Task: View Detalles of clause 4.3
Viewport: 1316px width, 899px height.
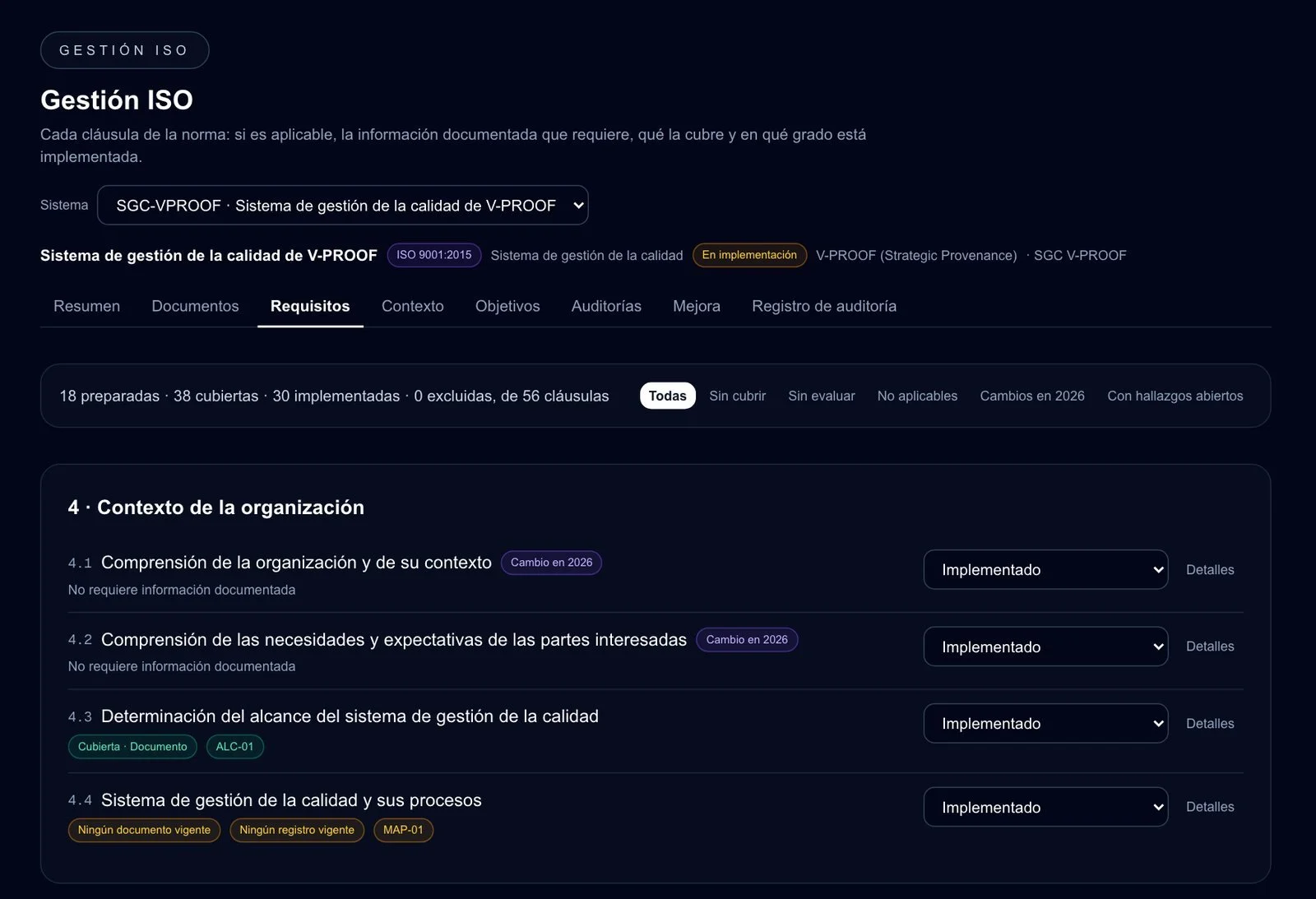Action: pyautogui.click(x=1210, y=723)
